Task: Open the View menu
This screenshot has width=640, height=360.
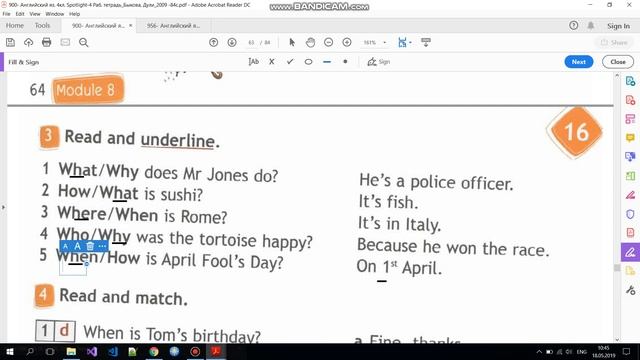Action: (35, 14)
